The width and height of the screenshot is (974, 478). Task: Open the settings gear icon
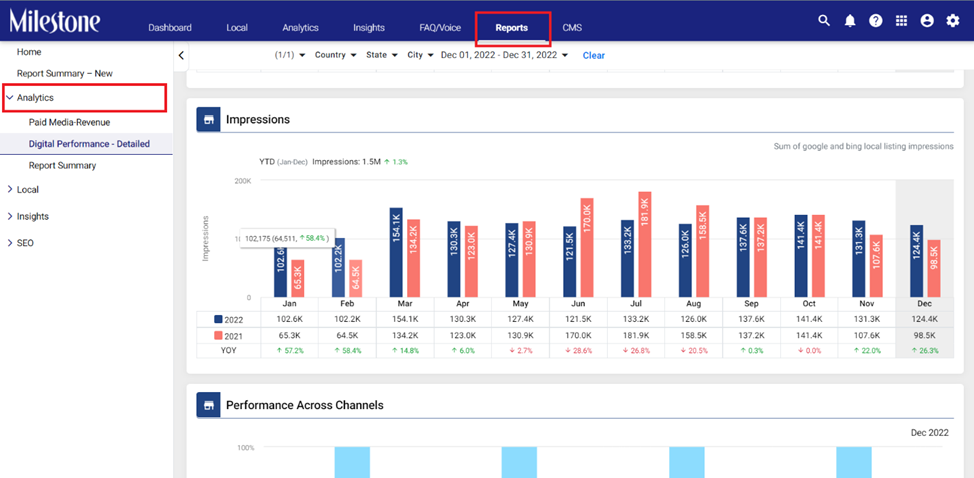[952, 20]
